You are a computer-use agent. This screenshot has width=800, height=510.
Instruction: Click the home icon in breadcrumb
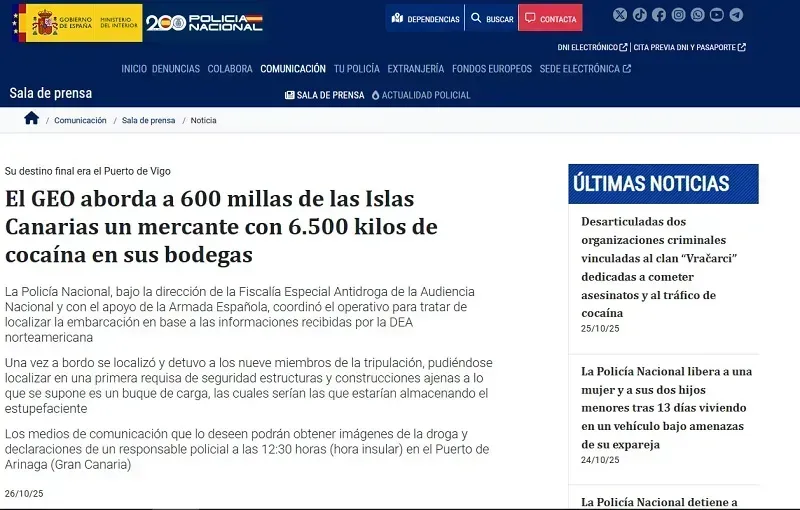(x=31, y=119)
